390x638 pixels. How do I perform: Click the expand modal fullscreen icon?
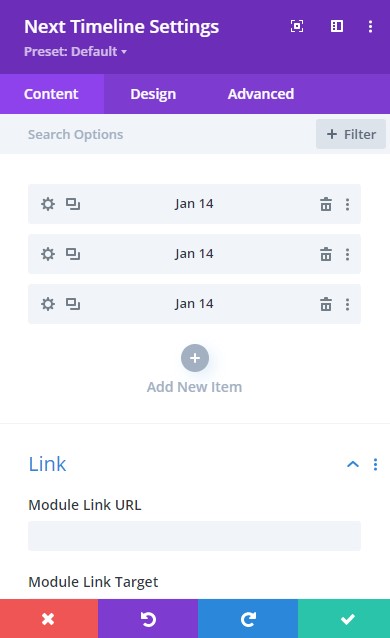pos(297,26)
